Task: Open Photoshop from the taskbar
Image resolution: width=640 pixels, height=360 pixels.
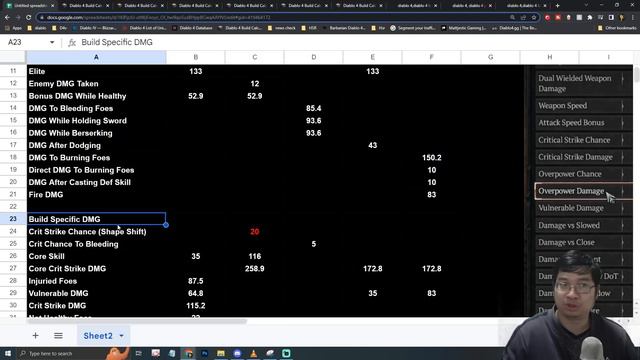Action: (204, 353)
